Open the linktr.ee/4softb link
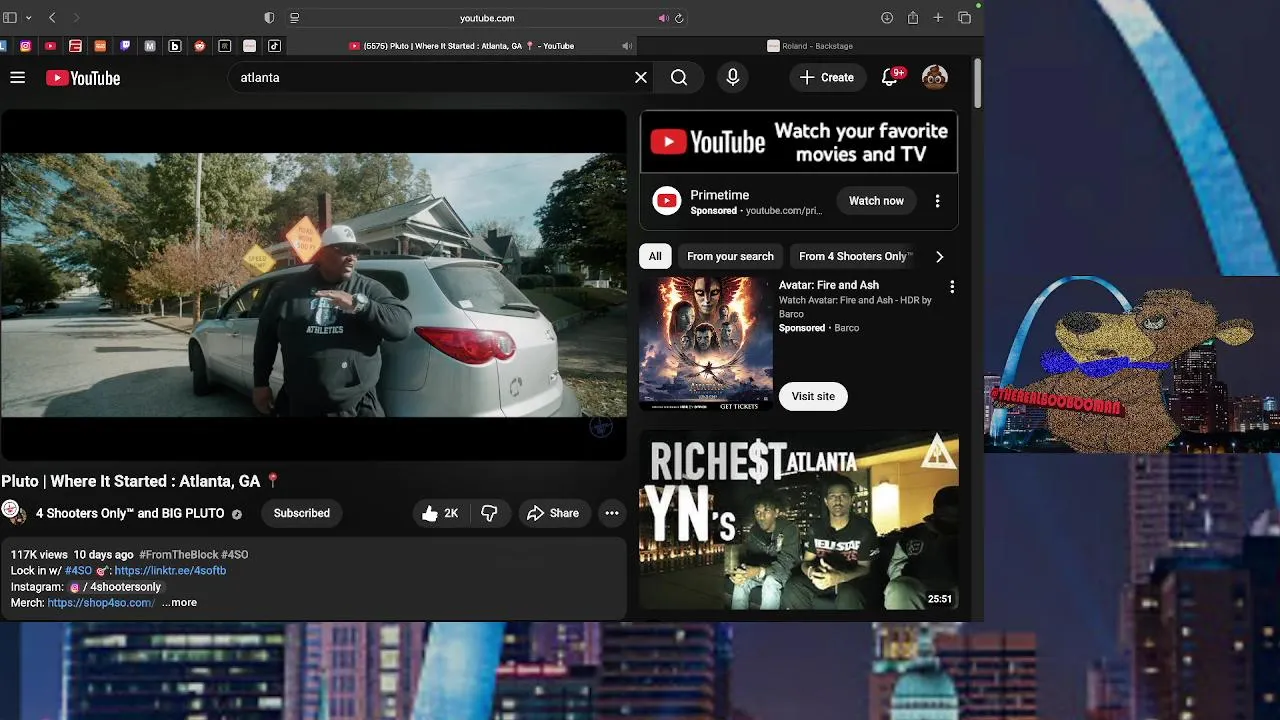The height and width of the screenshot is (720, 1280). pos(170,570)
